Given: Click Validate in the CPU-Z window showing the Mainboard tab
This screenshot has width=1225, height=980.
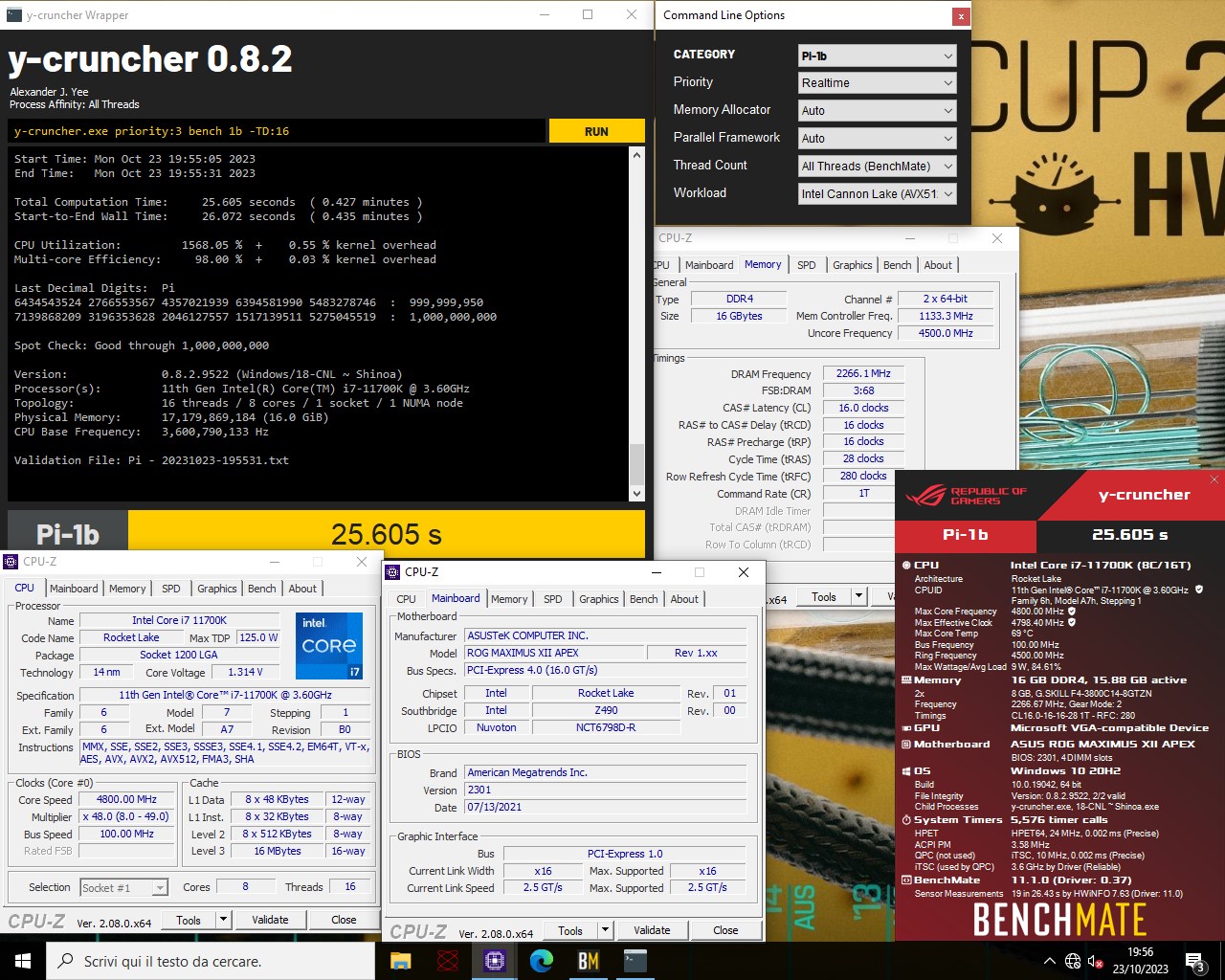Looking at the screenshot, I should click(x=652, y=930).
